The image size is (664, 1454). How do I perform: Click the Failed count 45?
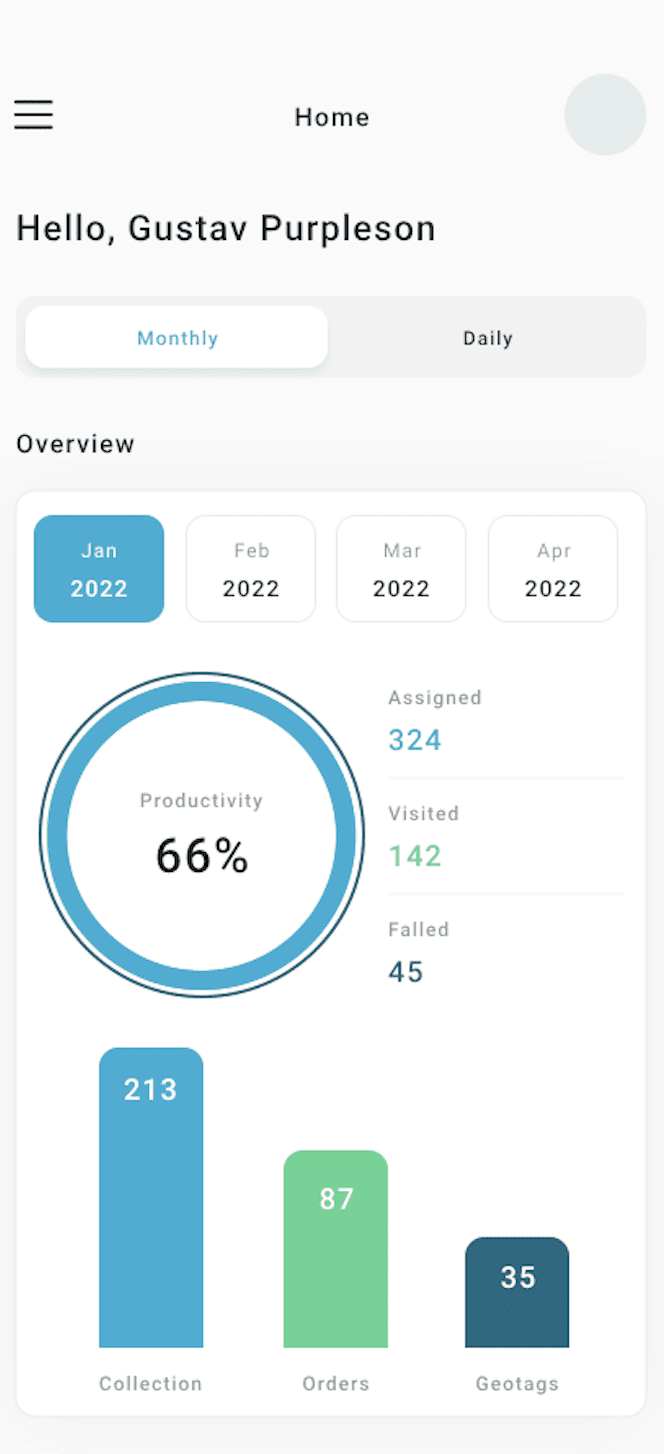coord(406,972)
